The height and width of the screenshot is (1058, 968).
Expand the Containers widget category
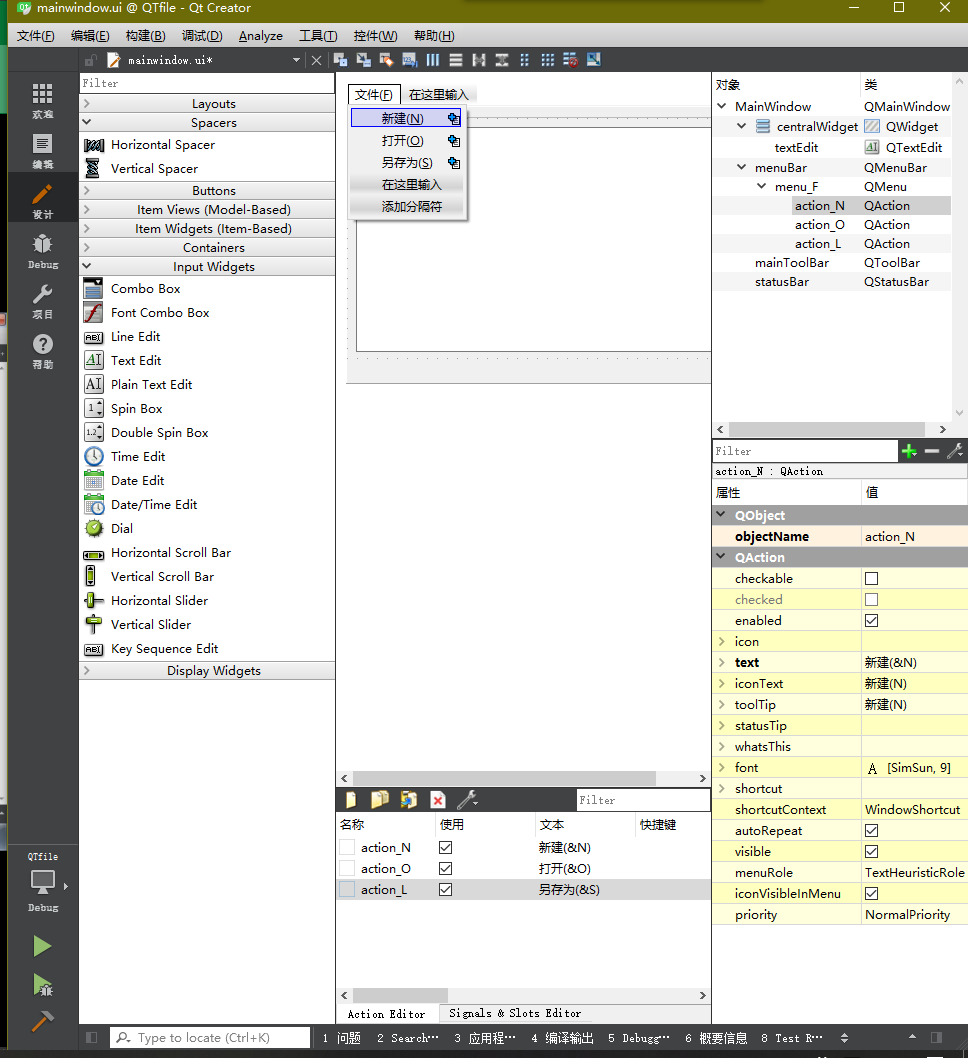(207, 248)
